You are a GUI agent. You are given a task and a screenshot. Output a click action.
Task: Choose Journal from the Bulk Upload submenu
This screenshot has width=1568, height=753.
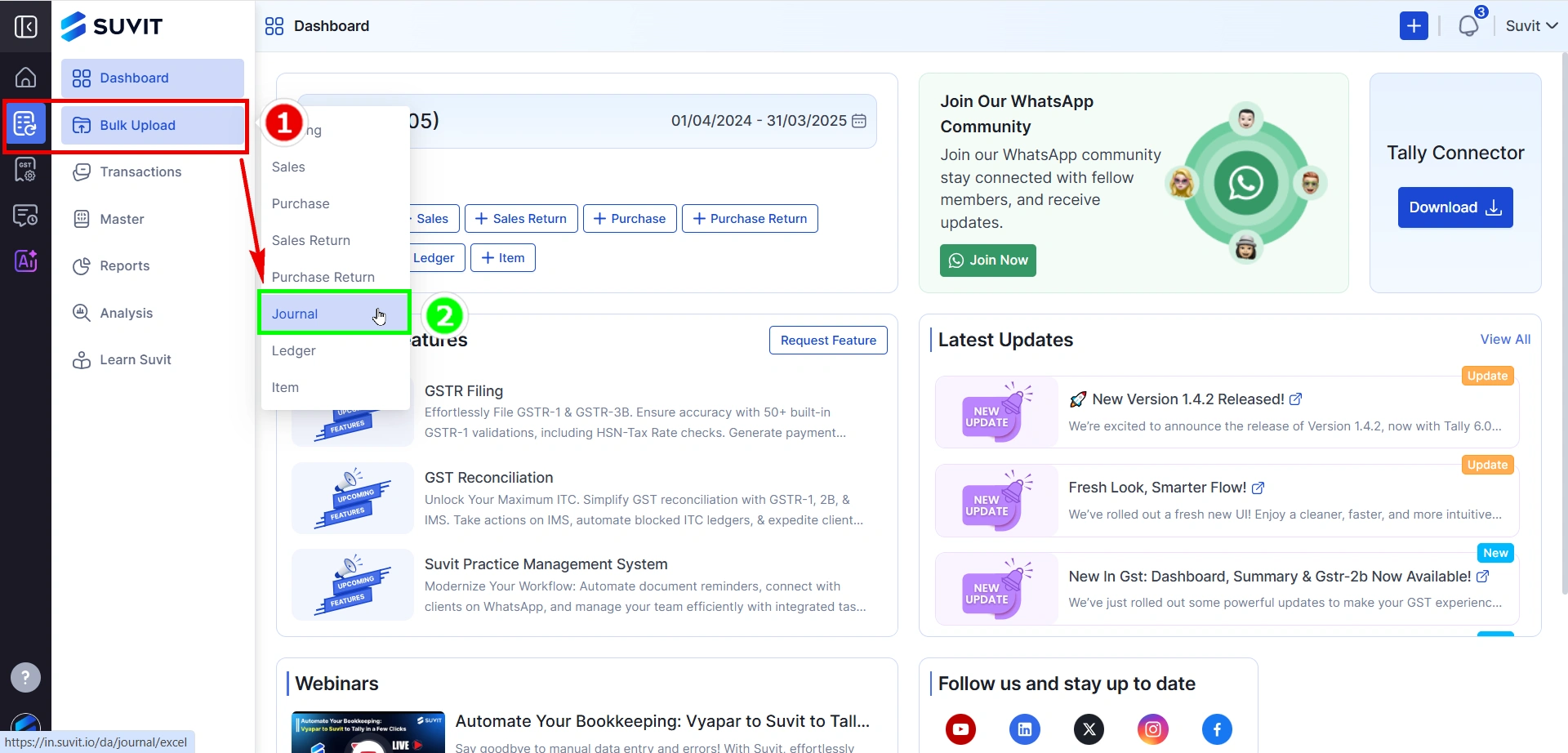pos(335,314)
